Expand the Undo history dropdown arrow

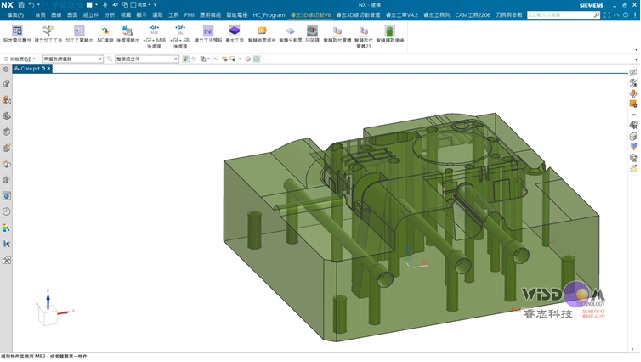coord(38,5)
